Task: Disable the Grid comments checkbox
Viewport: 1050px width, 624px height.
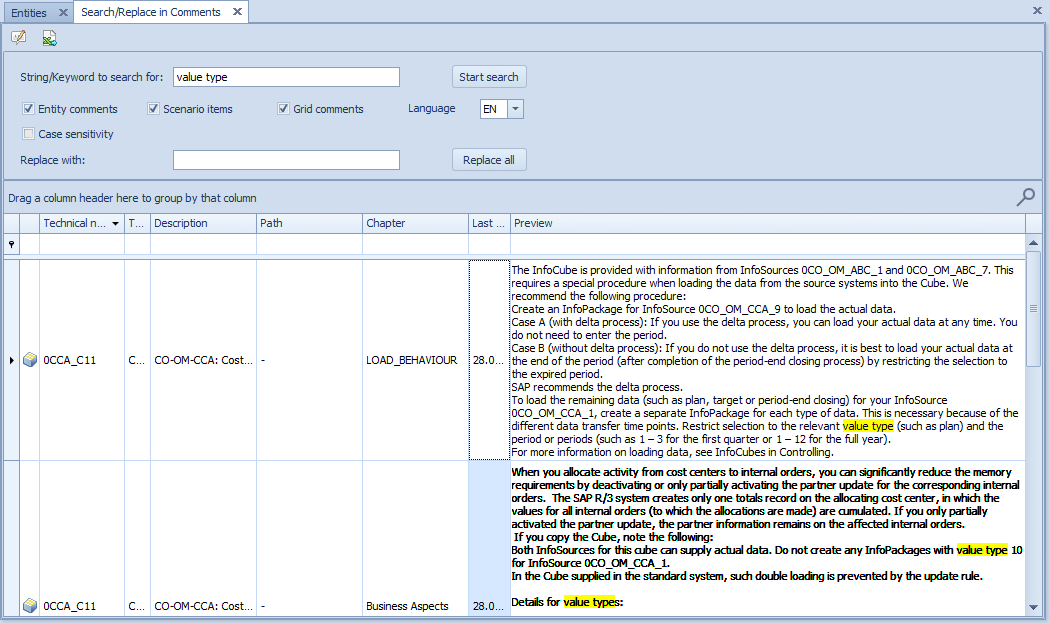Action: (284, 109)
